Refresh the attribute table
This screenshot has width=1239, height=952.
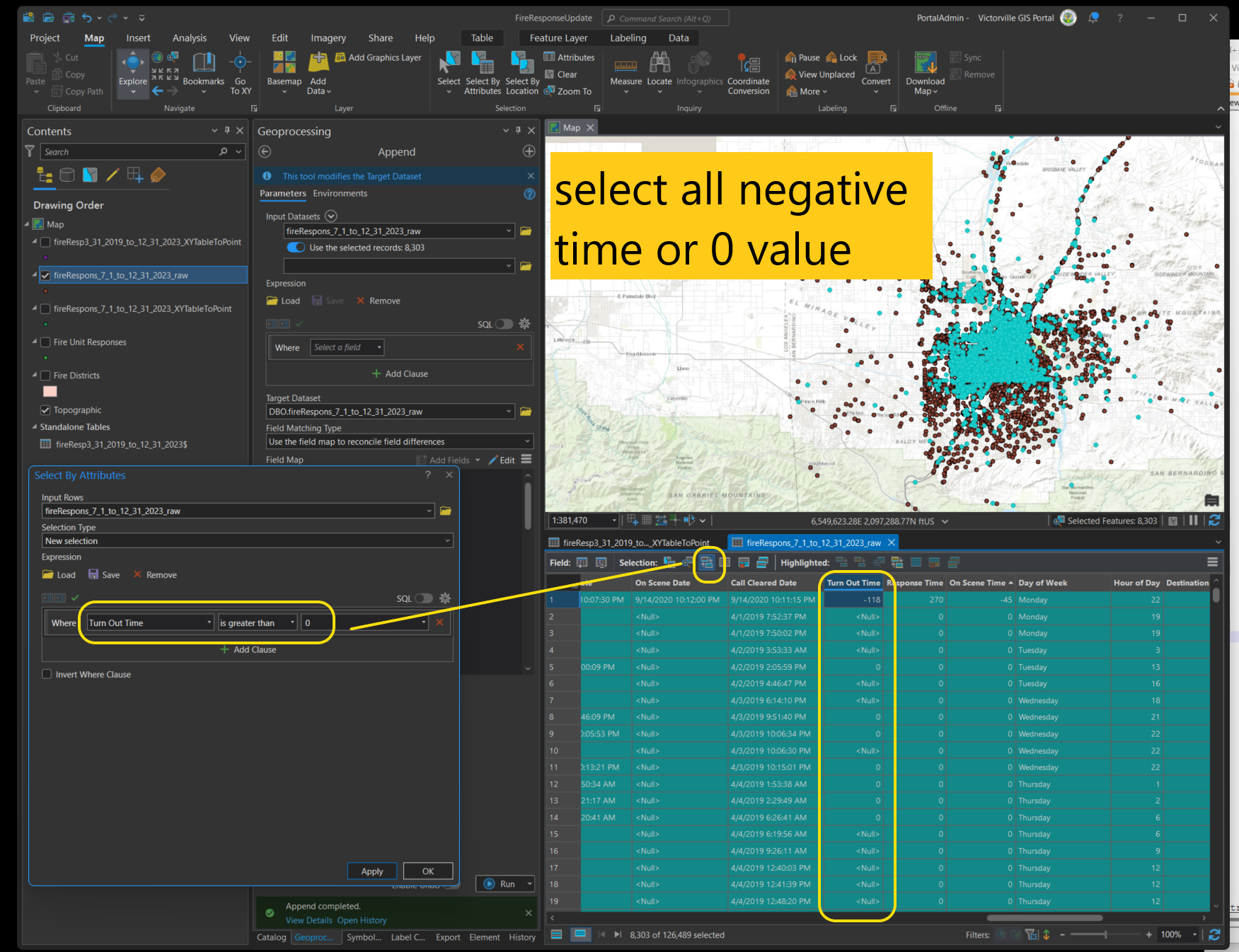(1214, 934)
